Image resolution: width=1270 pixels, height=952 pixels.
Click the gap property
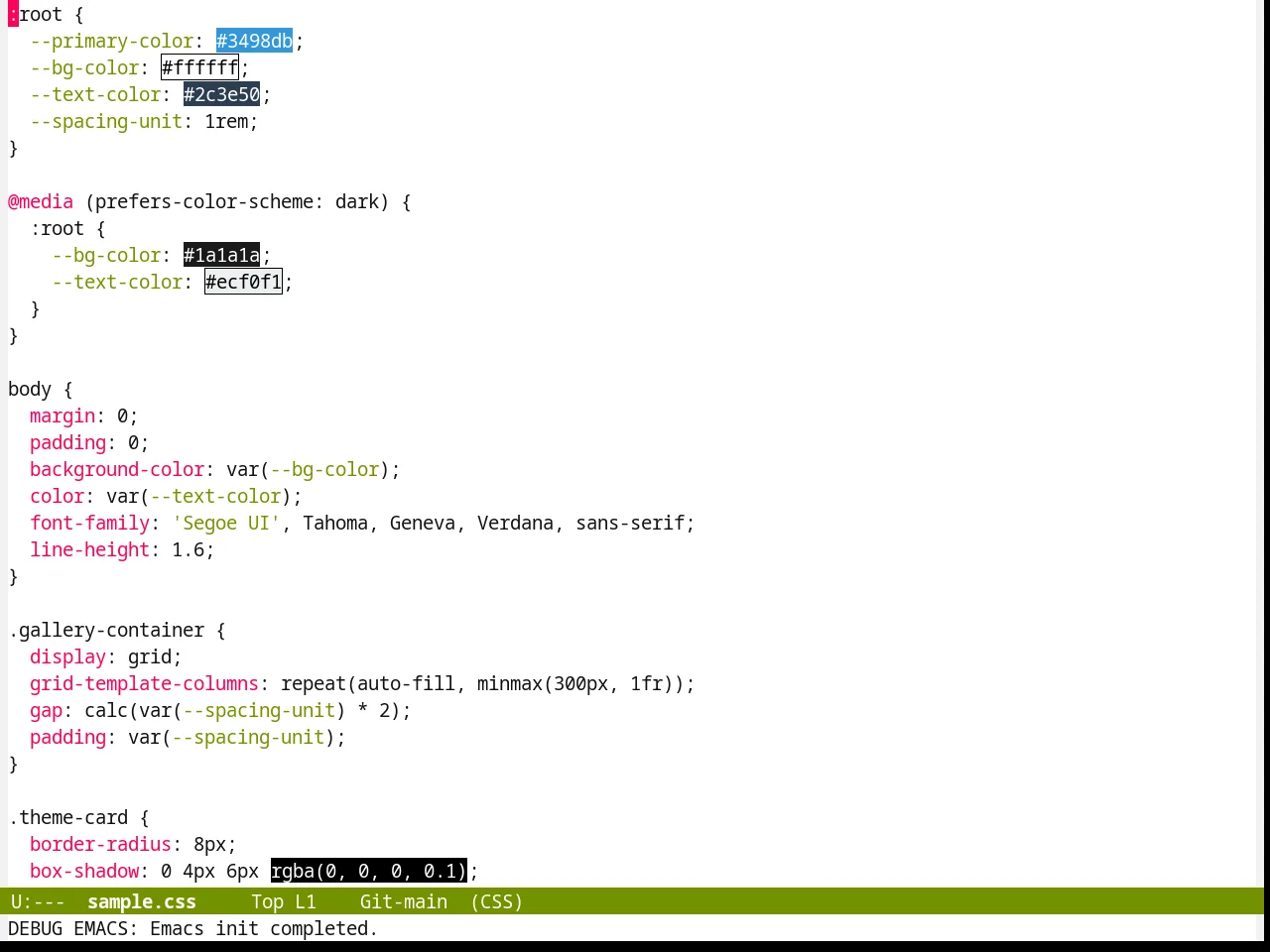click(x=46, y=710)
